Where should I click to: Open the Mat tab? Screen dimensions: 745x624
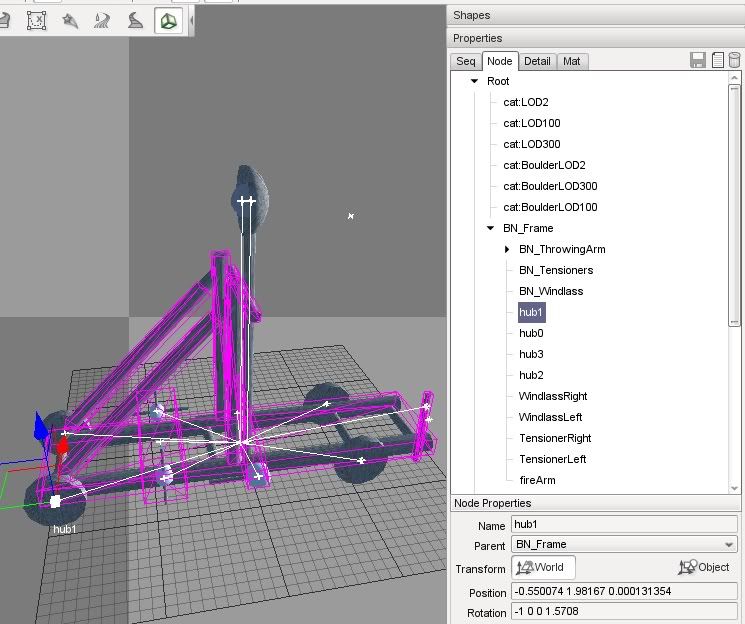pyautogui.click(x=572, y=61)
